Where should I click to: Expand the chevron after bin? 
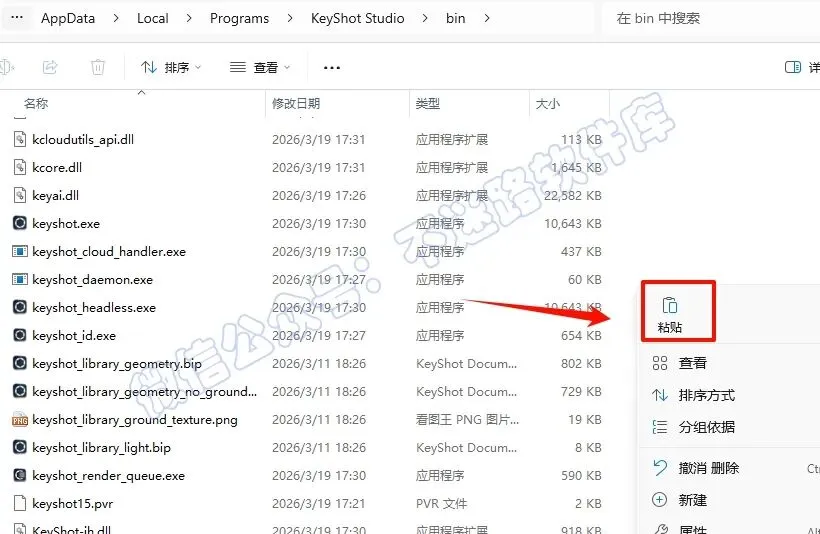coord(487,18)
